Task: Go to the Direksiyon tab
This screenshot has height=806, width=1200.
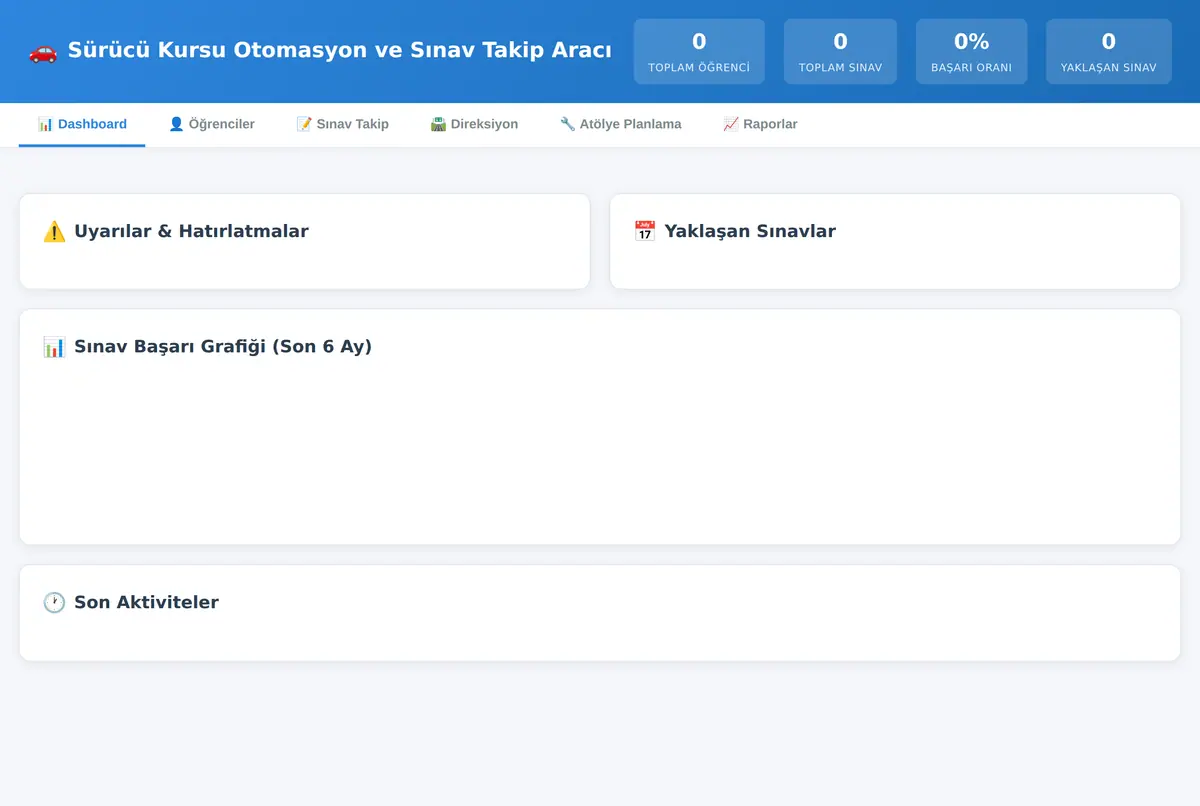Action: coord(474,124)
